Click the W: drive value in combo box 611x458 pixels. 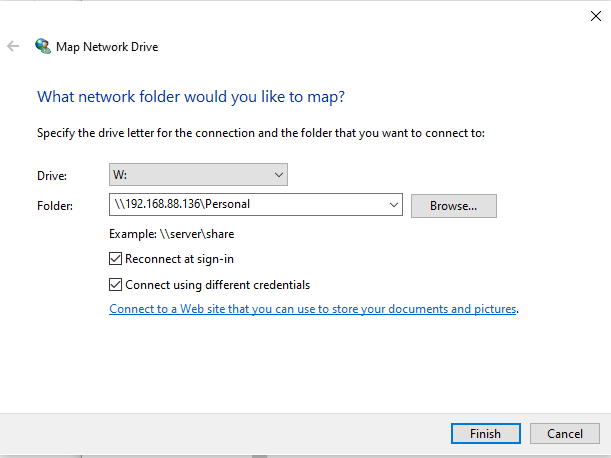click(x=120, y=175)
